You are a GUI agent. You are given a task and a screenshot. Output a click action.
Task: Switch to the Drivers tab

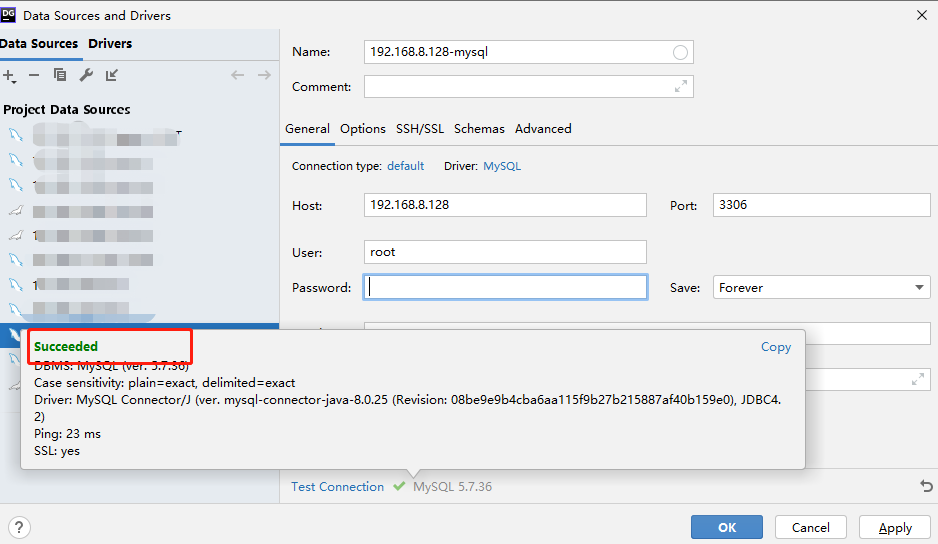(110, 44)
